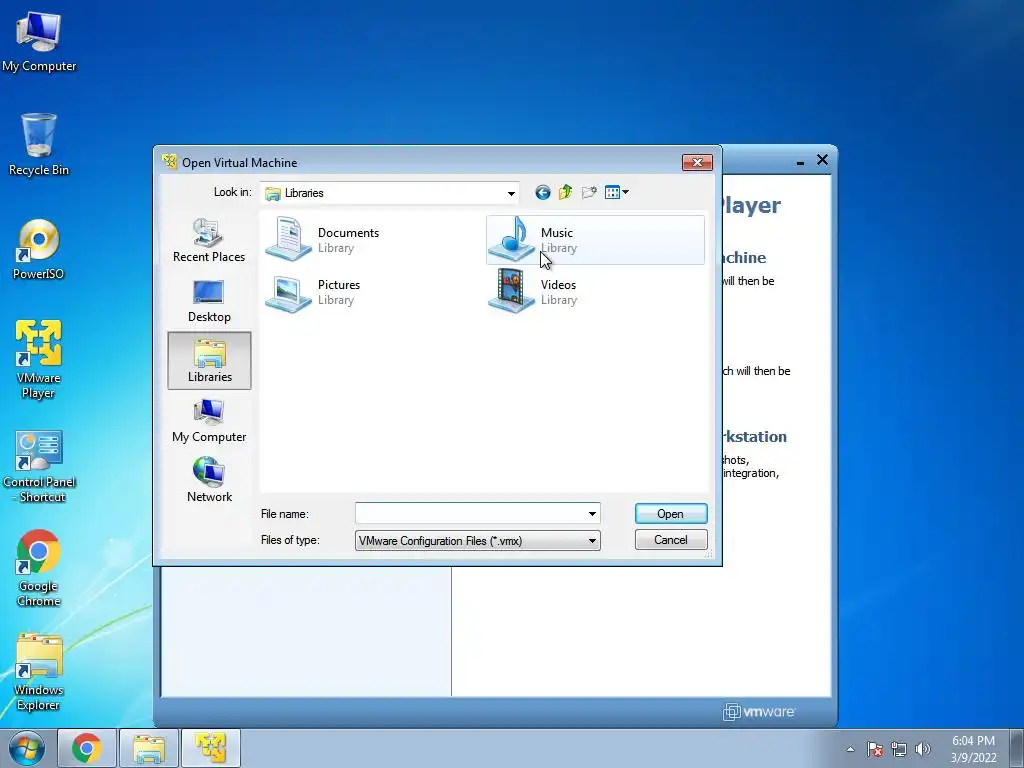Select the Pictures library
The height and width of the screenshot is (768, 1024).
[313, 292]
